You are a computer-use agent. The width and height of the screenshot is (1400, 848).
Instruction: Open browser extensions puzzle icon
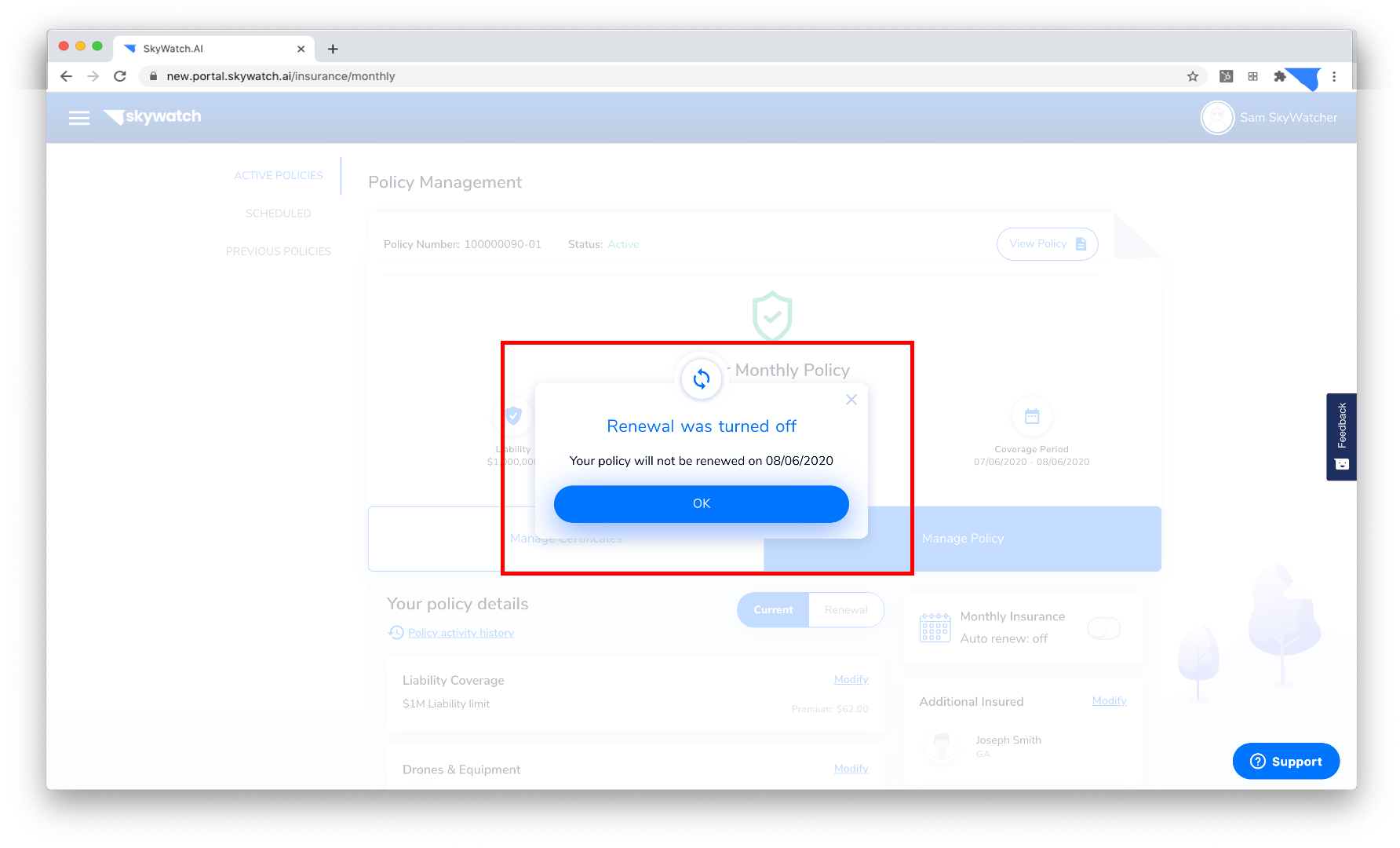tap(1280, 76)
